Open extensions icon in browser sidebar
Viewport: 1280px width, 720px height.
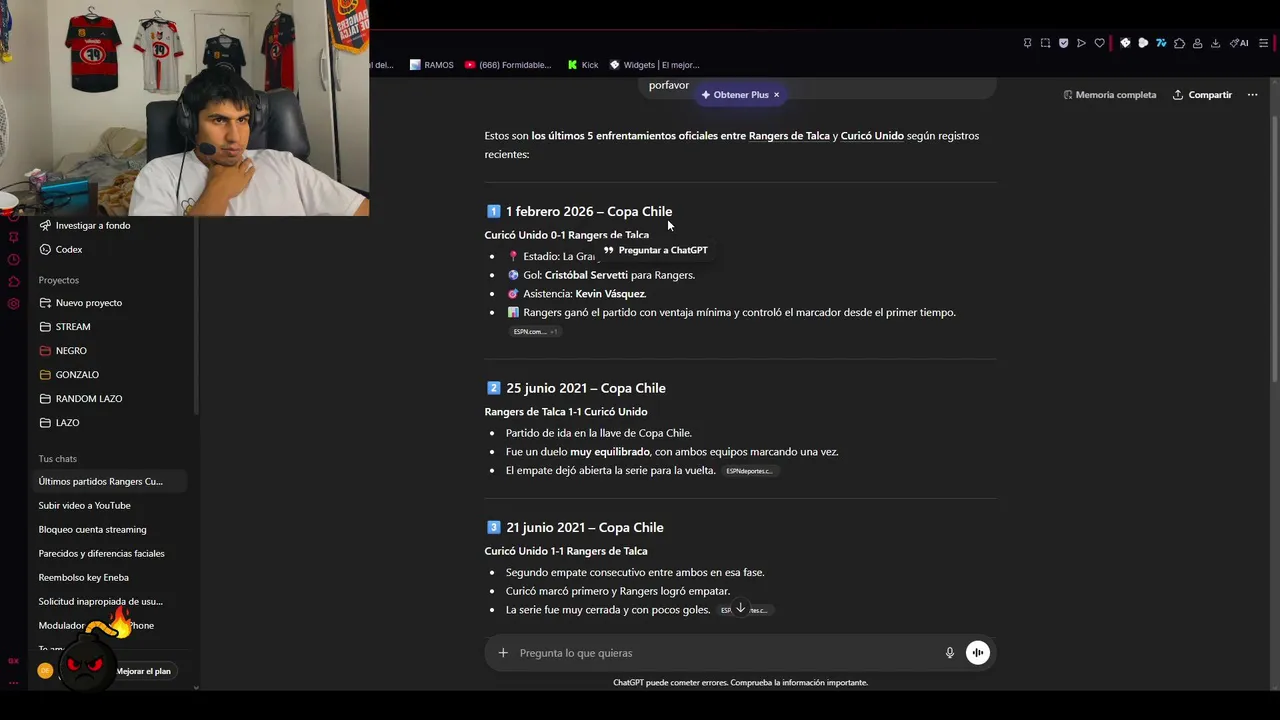tap(13, 282)
